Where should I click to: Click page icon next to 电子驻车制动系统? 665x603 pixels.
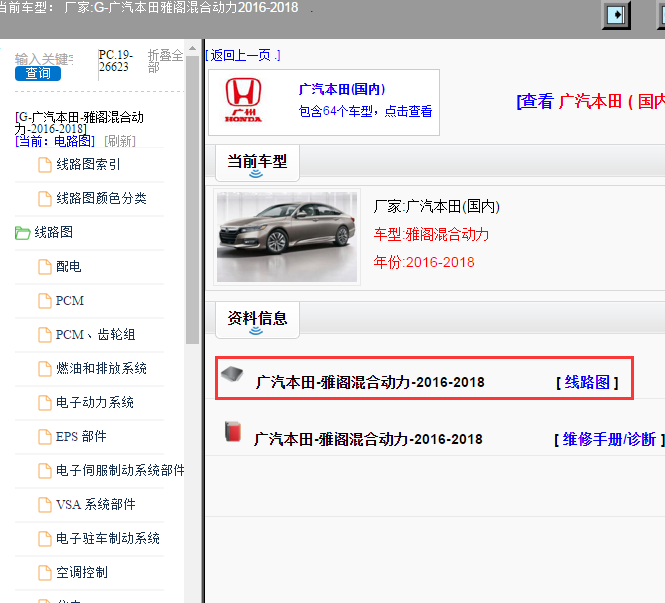click(x=45, y=539)
